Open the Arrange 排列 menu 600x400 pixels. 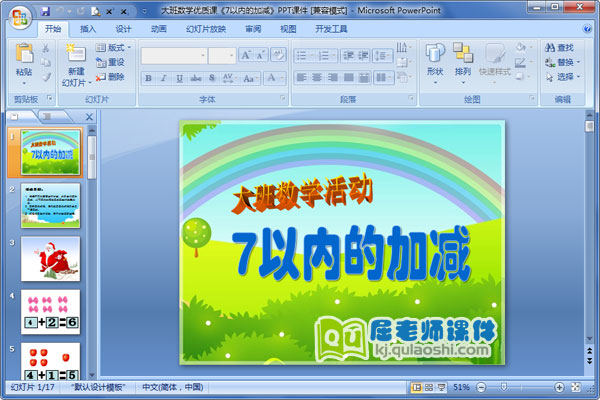[x=463, y=64]
